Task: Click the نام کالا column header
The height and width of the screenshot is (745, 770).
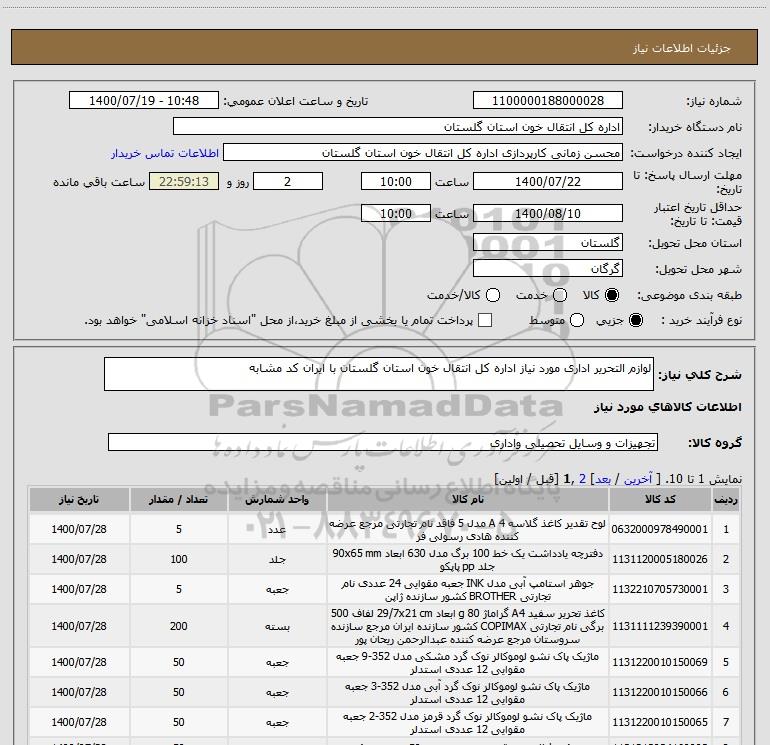Action: [468, 500]
